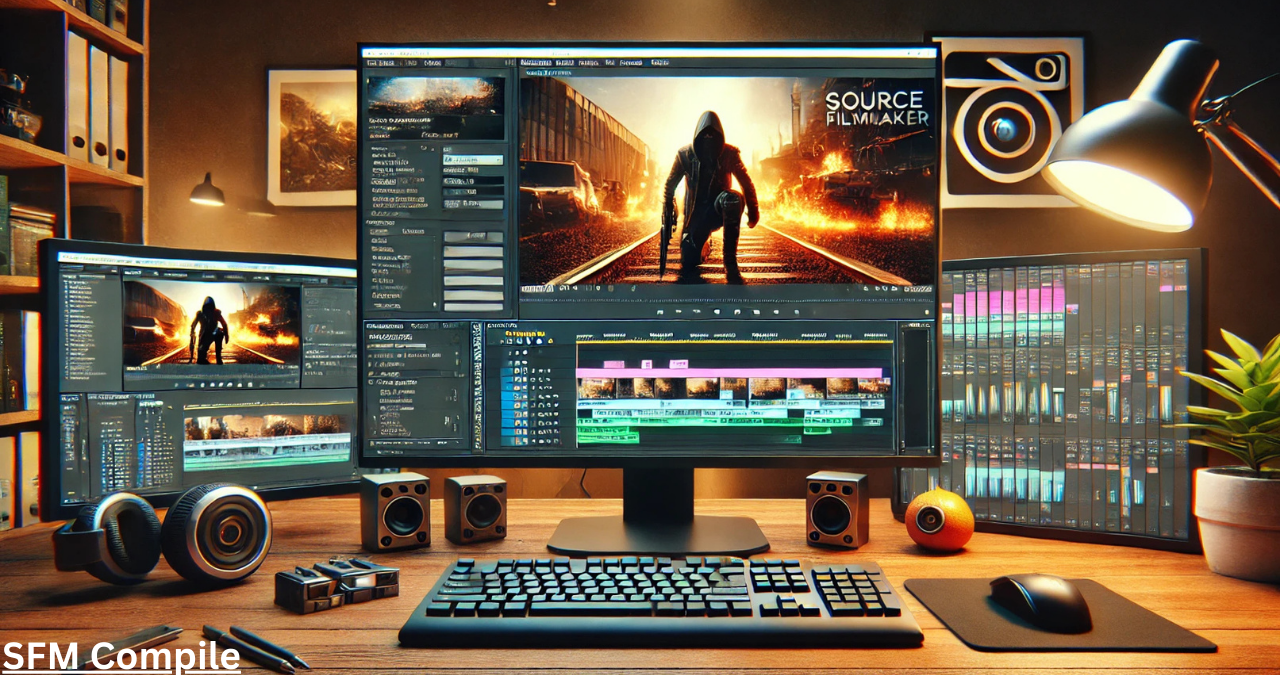The image size is (1280, 675).
Task: Select the first fire scene thumbnail on the timeline
Action: (x=596, y=388)
